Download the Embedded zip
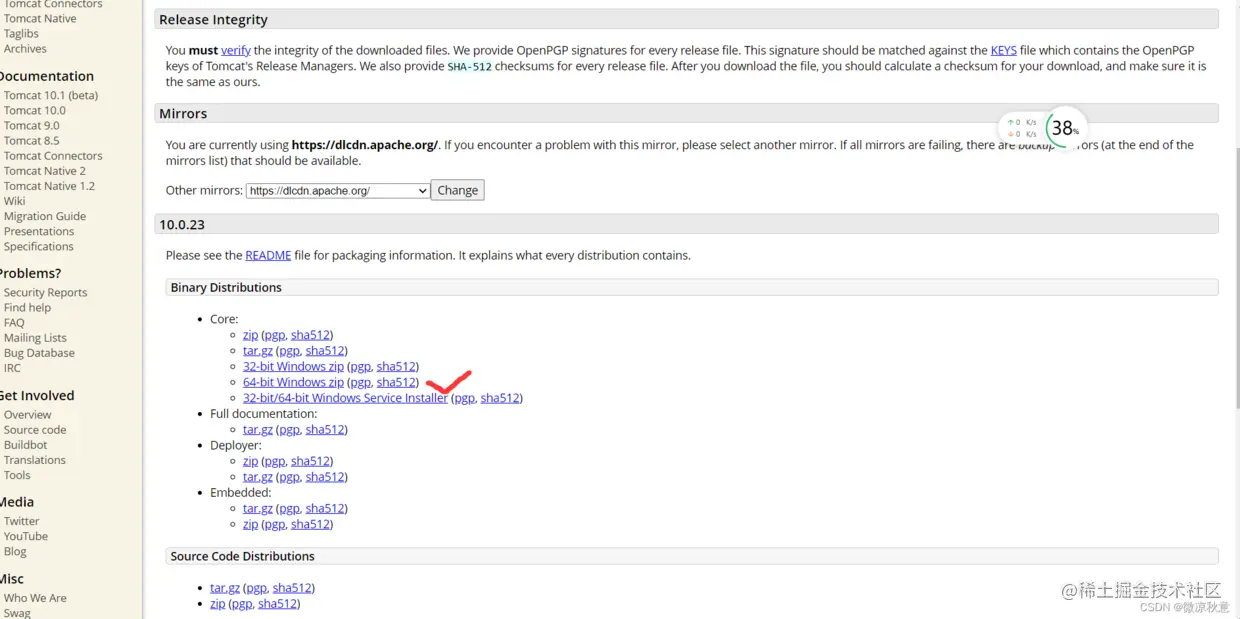 [x=250, y=524]
